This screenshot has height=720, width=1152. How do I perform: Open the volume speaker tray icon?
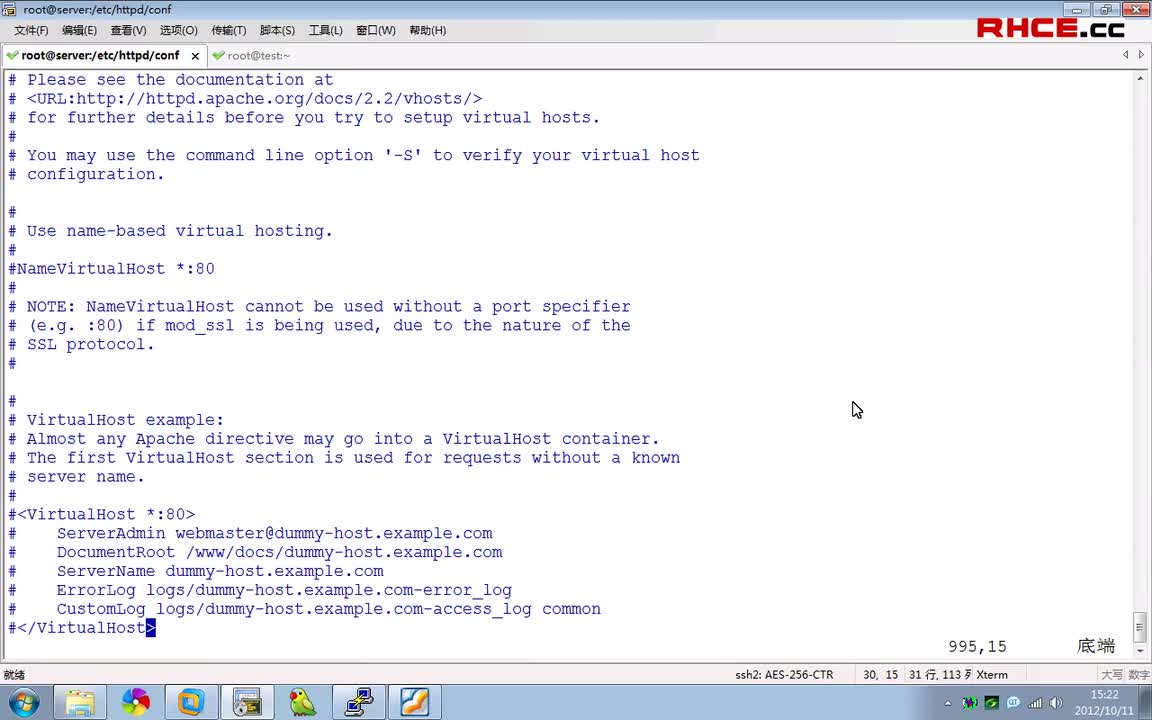(x=1056, y=703)
